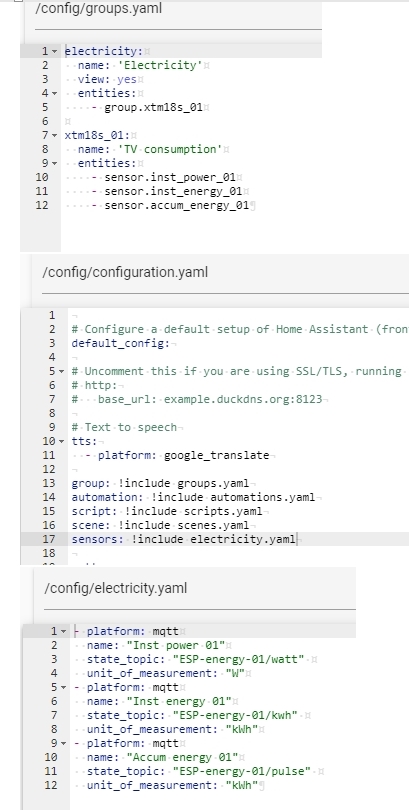The image size is (409, 810).
Task: Click the state_topic ESP-energy-01/watt line
Action: [x=196, y=659]
